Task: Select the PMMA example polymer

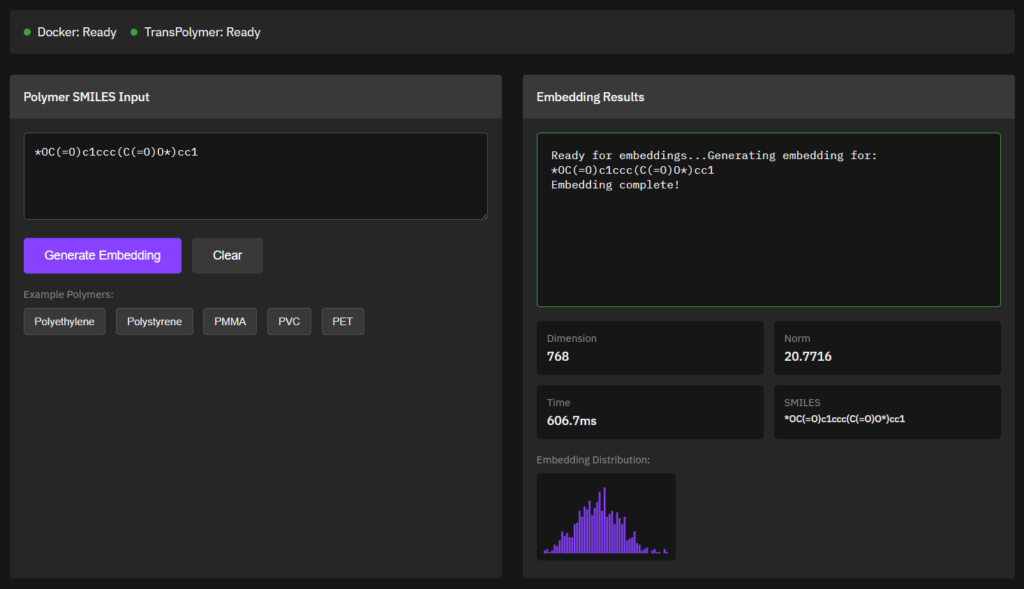Action: (x=230, y=322)
